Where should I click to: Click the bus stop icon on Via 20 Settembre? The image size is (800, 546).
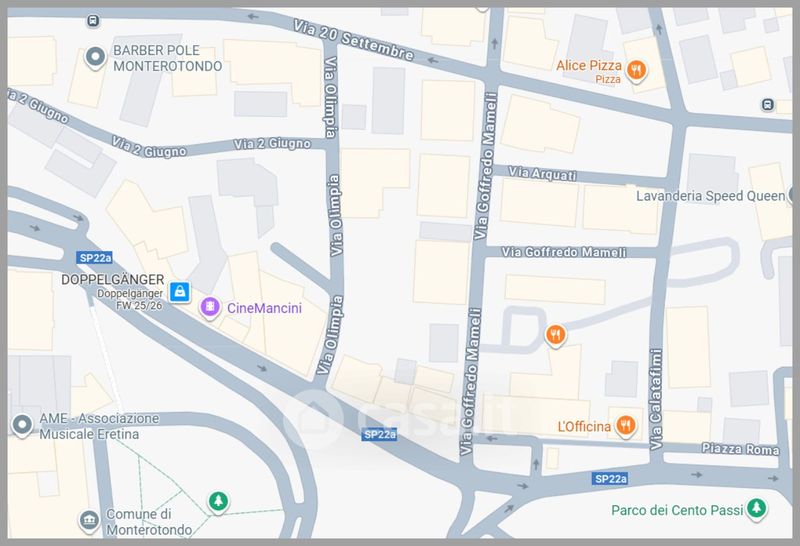pos(93,21)
